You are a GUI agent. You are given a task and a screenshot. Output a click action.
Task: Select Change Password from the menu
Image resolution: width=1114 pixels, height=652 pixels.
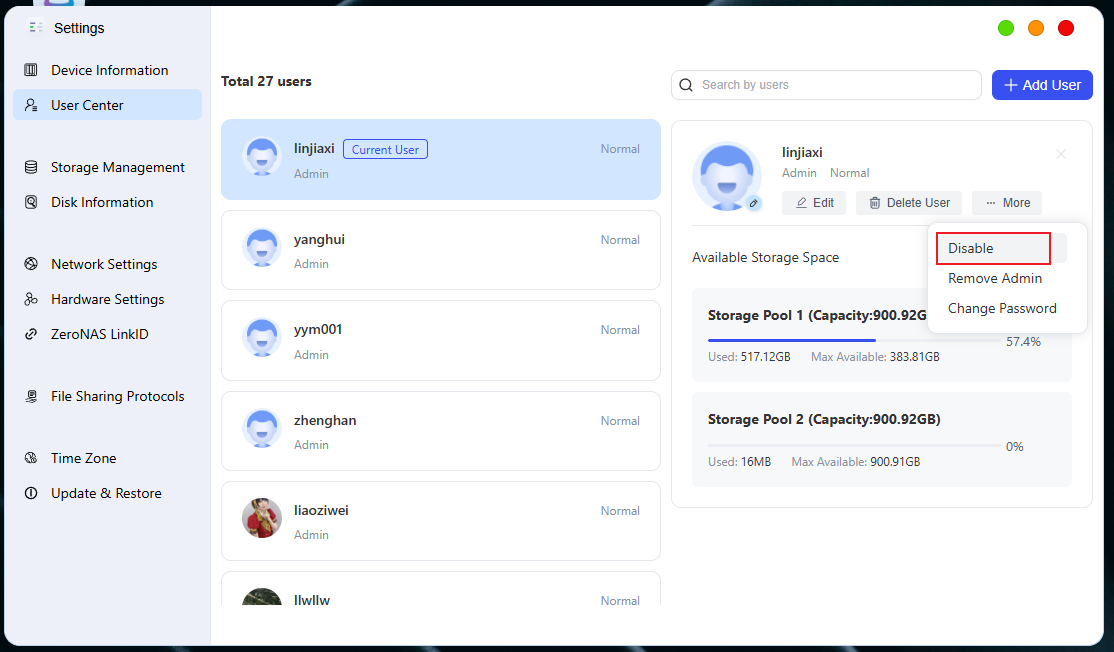click(x=1002, y=308)
